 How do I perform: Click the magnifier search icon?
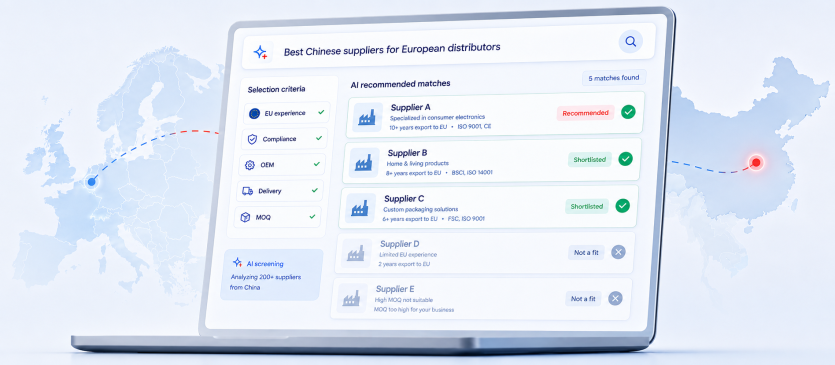click(x=631, y=42)
